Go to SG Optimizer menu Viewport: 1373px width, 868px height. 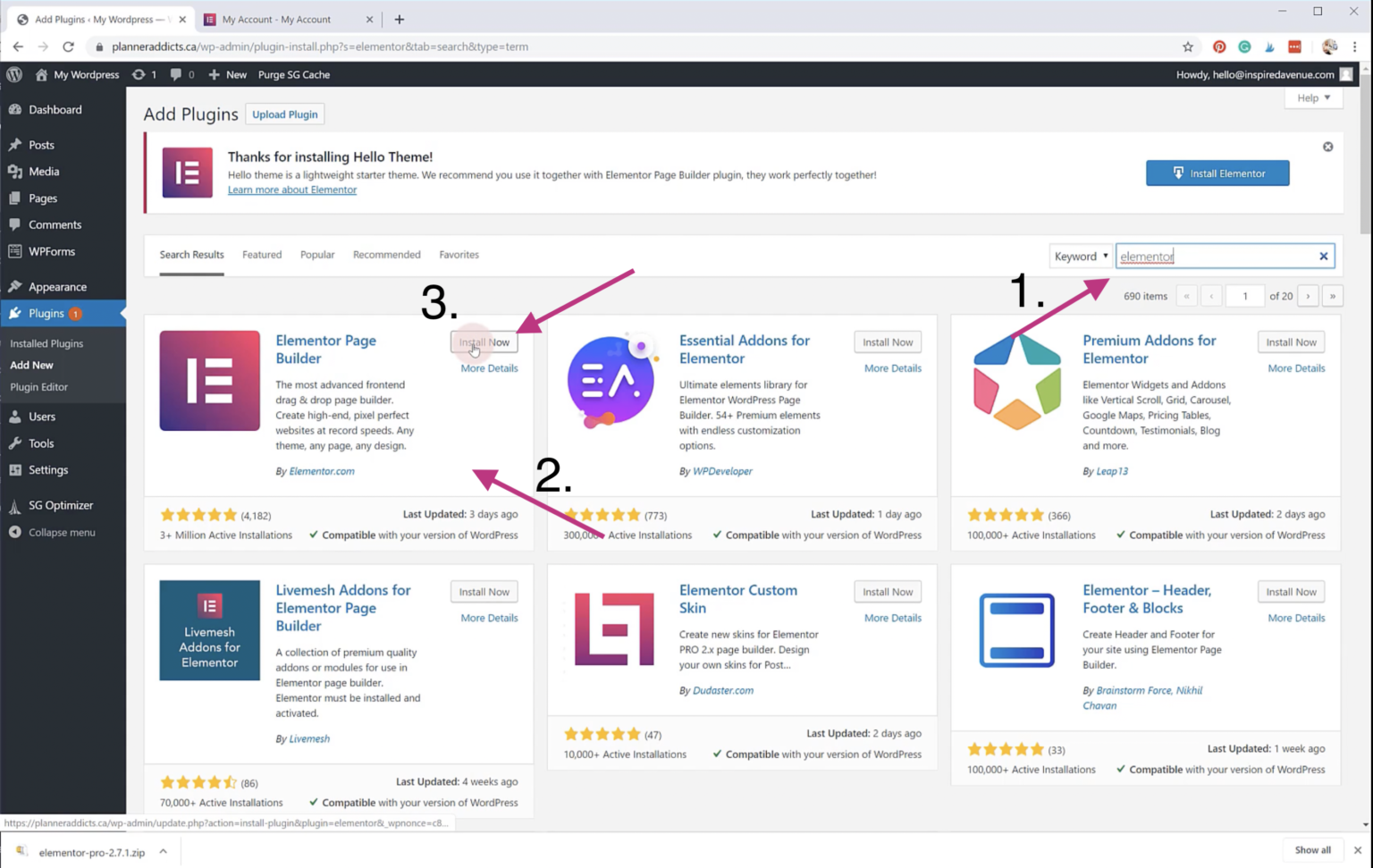pyautogui.click(x=63, y=505)
